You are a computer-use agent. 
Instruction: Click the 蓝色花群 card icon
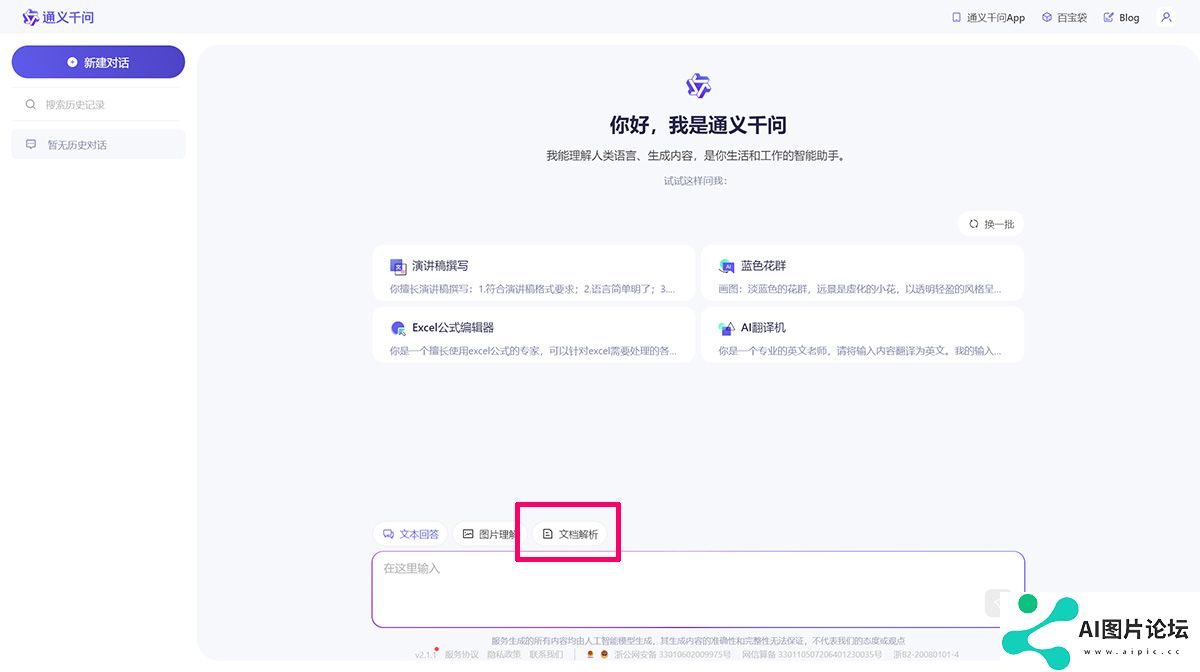point(727,267)
